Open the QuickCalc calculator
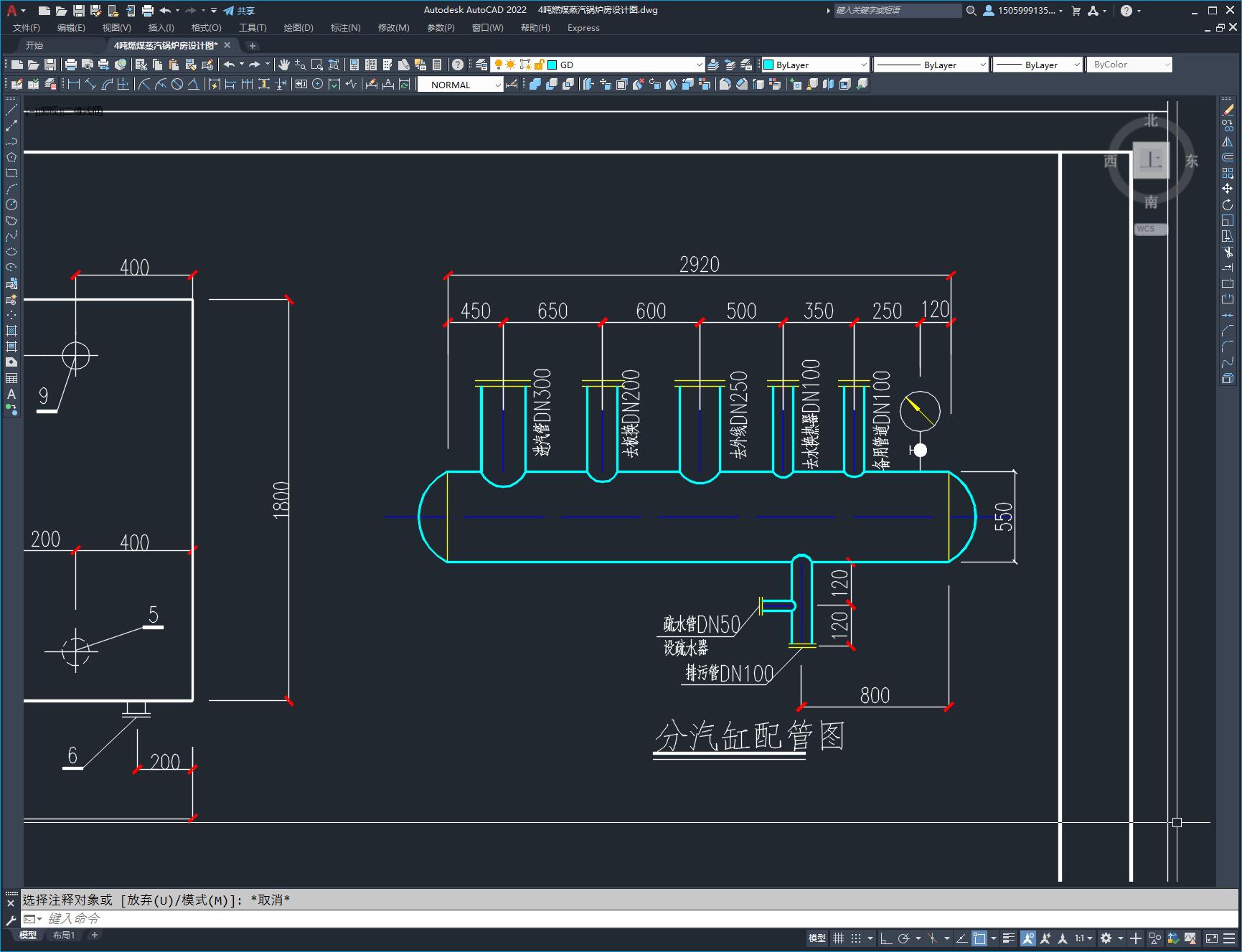This screenshot has width=1242, height=952. 436,65
